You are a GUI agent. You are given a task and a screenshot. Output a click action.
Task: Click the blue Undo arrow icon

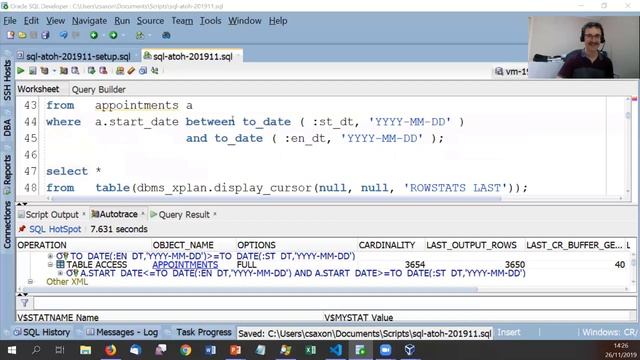tap(63, 36)
